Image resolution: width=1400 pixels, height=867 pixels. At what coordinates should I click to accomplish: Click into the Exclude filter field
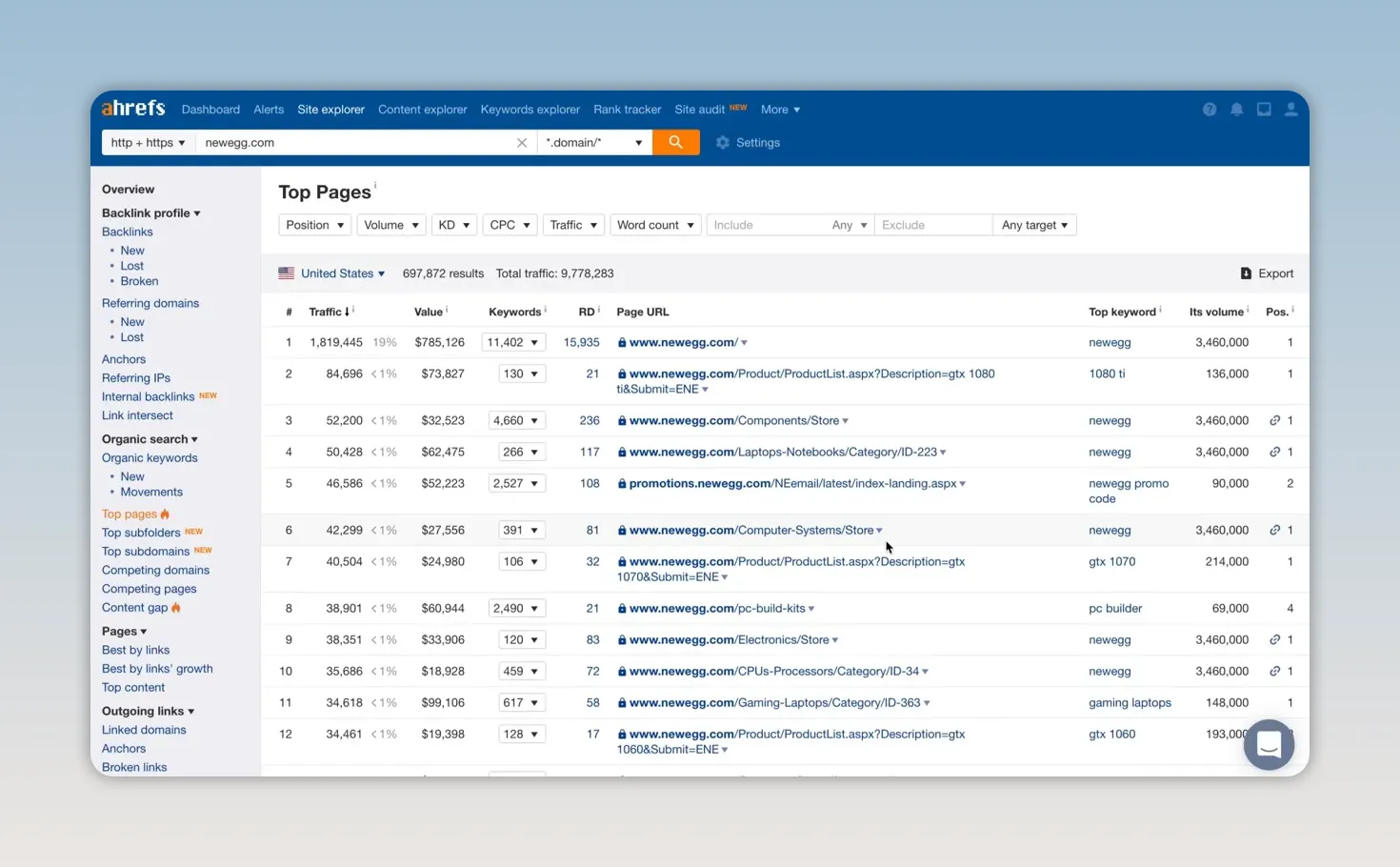coord(933,225)
